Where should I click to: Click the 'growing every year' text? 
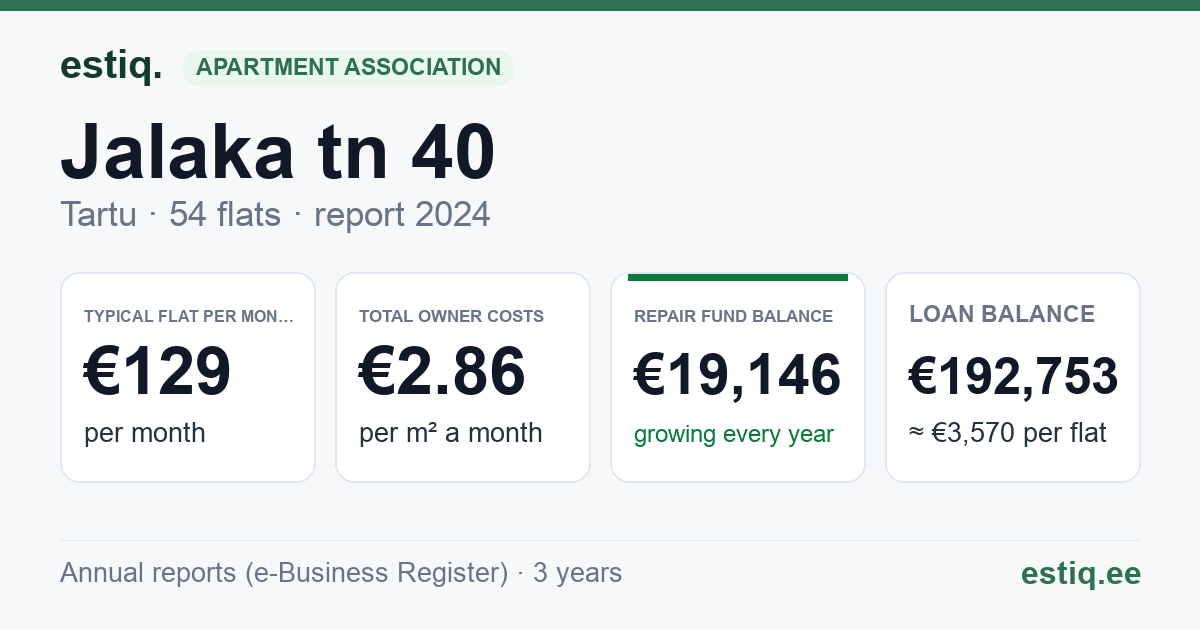pyautogui.click(x=734, y=435)
